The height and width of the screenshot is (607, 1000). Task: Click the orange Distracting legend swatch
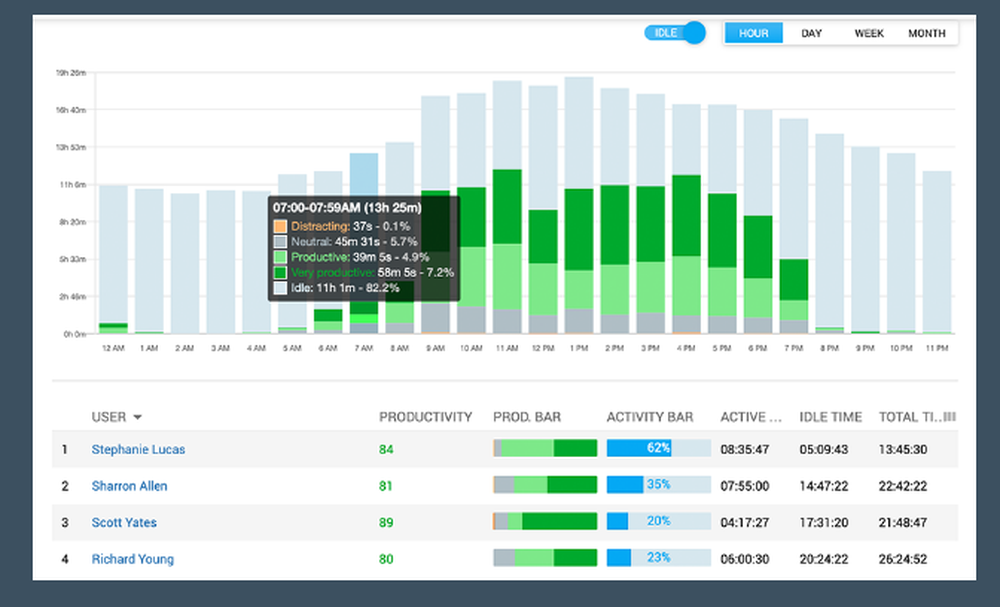(x=280, y=226)
